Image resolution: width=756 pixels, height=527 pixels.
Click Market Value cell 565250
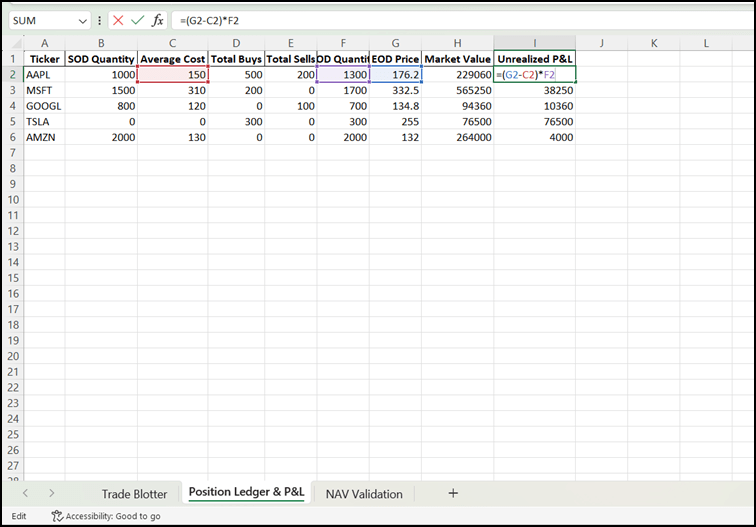point(458,90)
